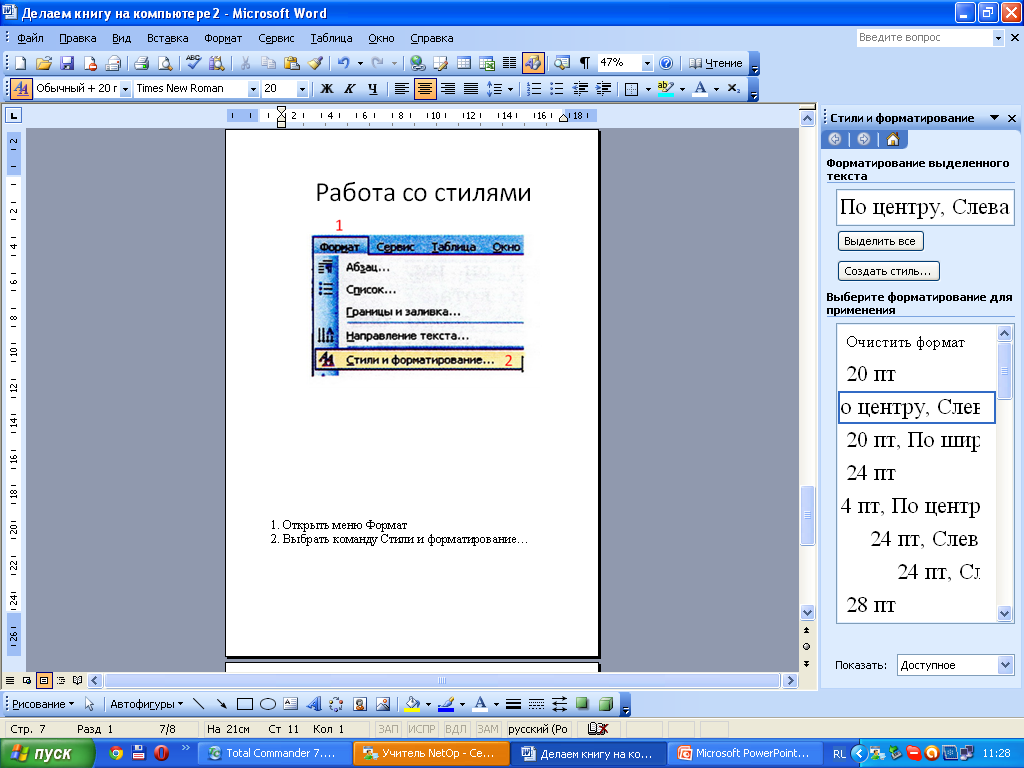Increase the paragraph indent
1024x768 pixels.
[x=603, y=89]
